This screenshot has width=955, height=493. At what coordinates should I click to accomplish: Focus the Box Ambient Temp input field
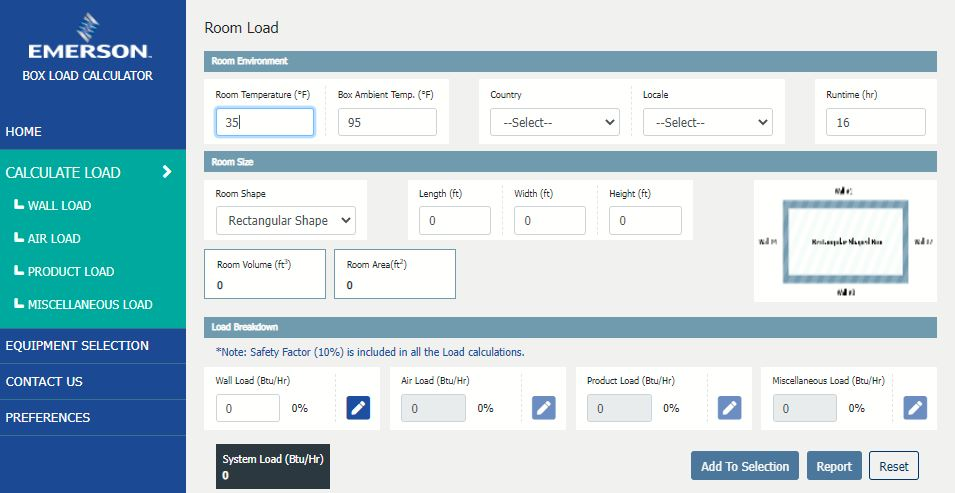click(x=387, y=122)
